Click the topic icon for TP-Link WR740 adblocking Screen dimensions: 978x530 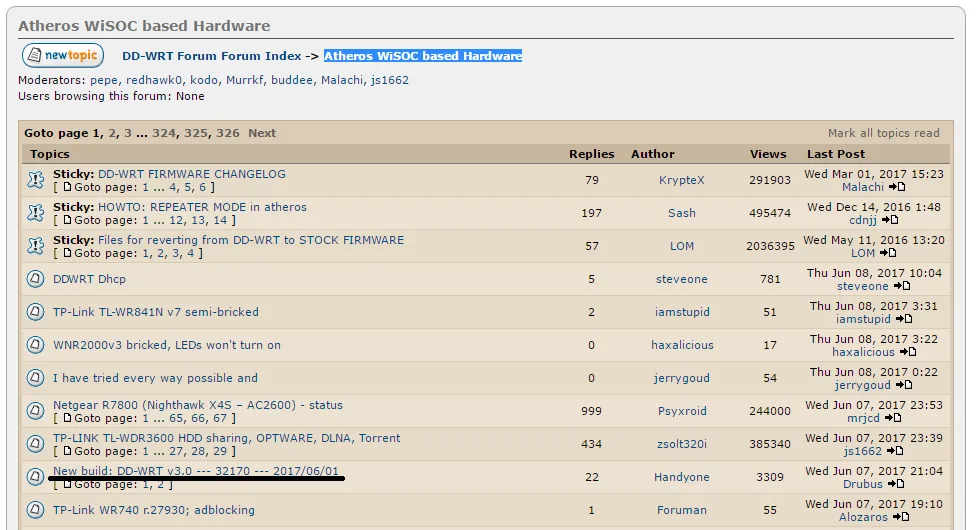click(x=36, y=510)
